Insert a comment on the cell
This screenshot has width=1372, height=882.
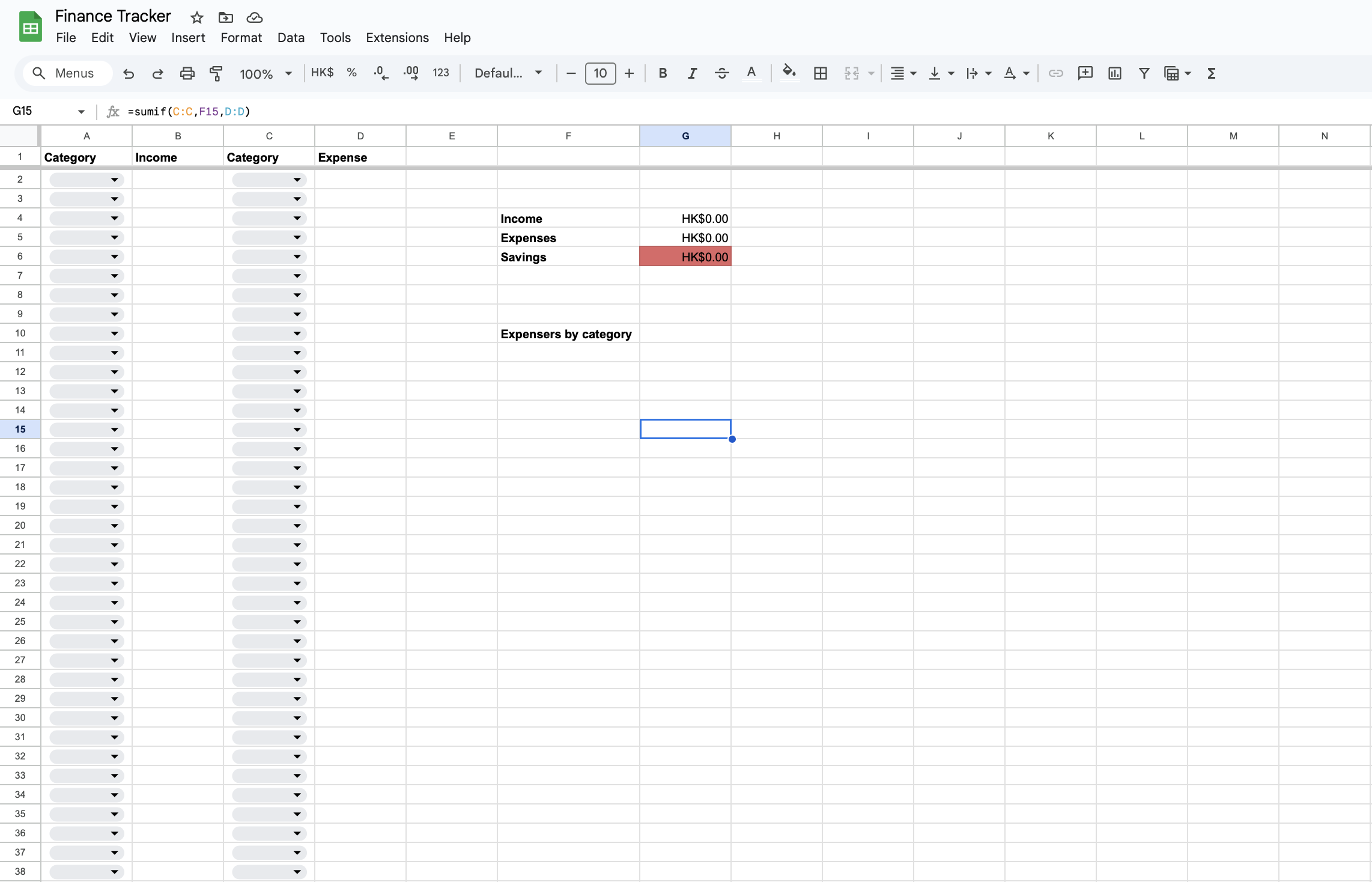[x=1085, y=73]
